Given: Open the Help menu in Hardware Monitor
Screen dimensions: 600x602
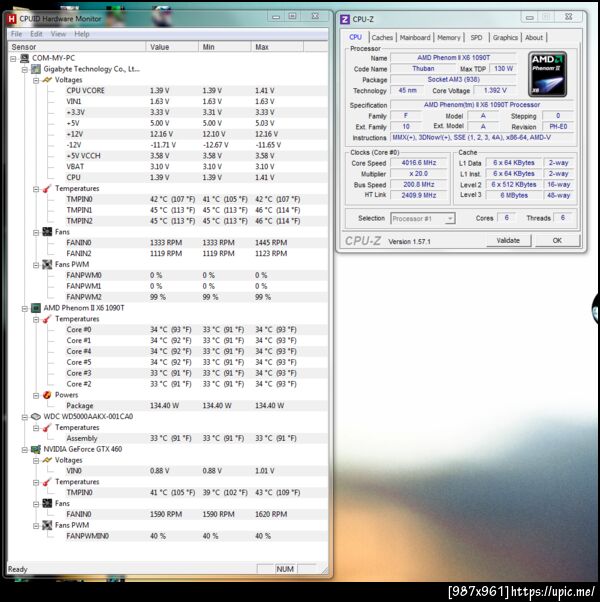Looking at the screenshot, I should pyautogui.click(x=82, y=34).
